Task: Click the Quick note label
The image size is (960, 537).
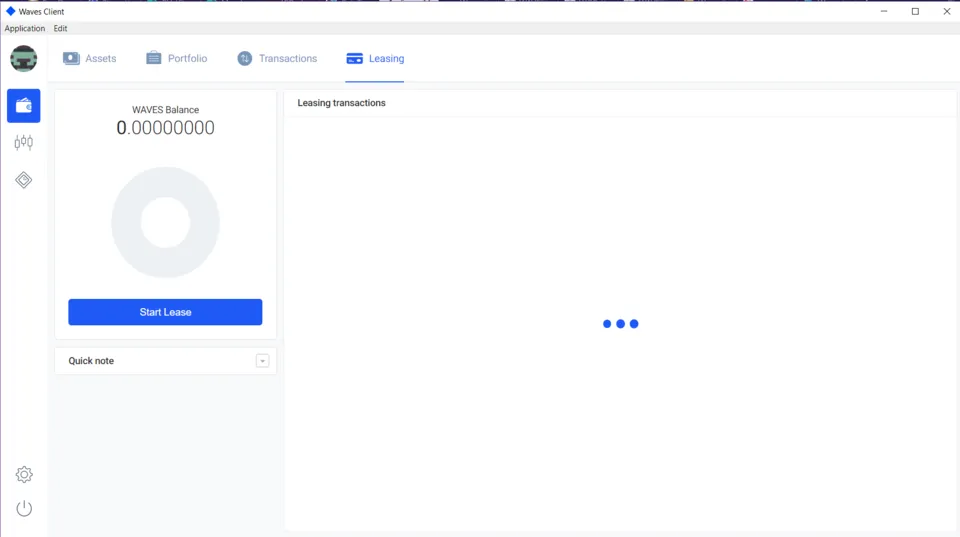Action: pos(91,361)
